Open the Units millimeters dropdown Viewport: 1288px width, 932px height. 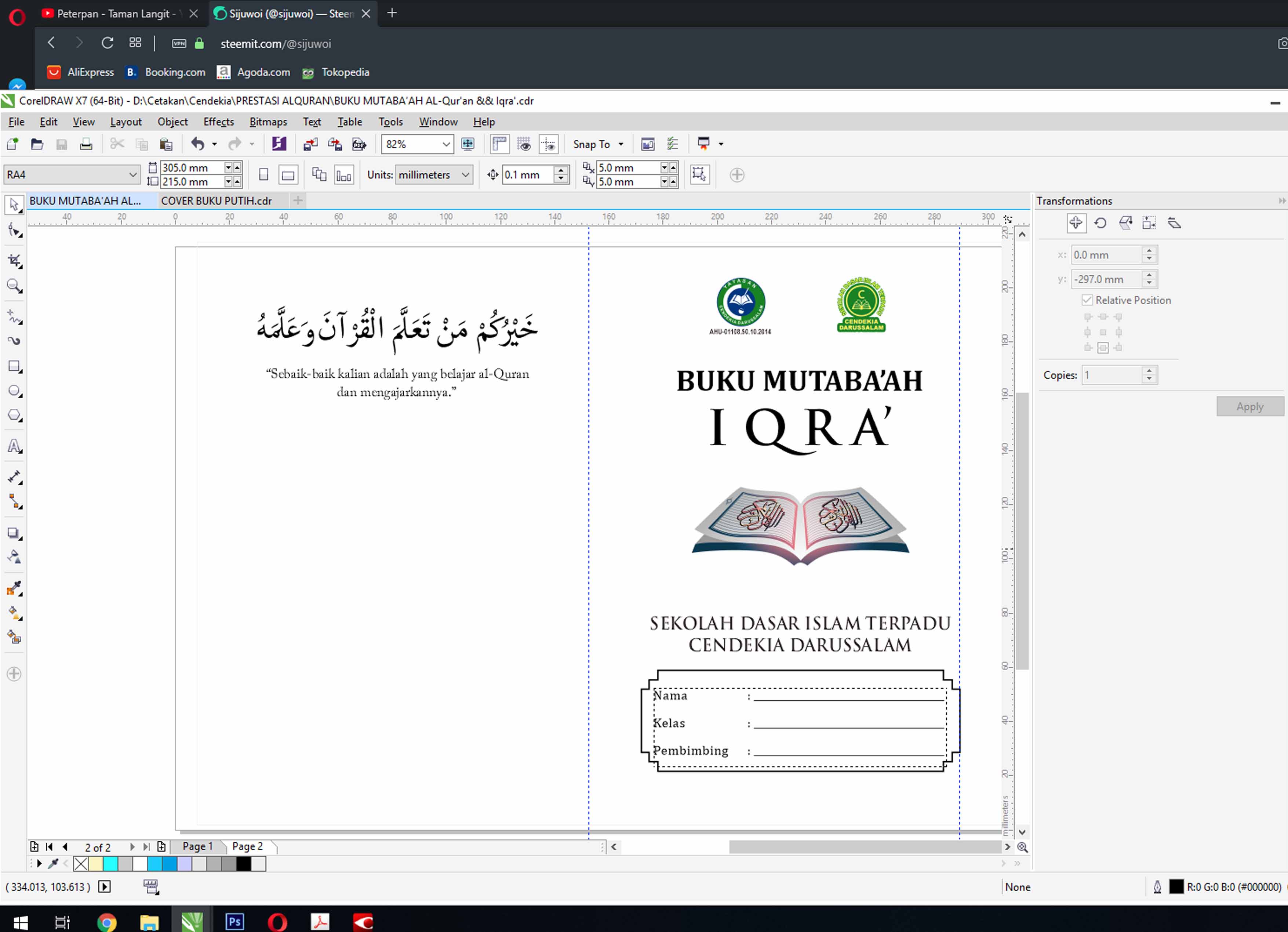[465, 175]
